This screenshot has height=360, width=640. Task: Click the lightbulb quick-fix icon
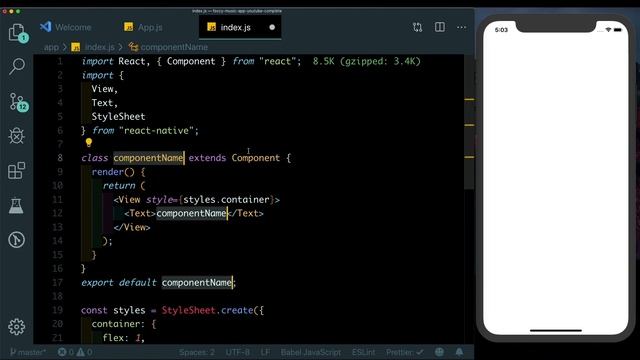click(89, 142)
